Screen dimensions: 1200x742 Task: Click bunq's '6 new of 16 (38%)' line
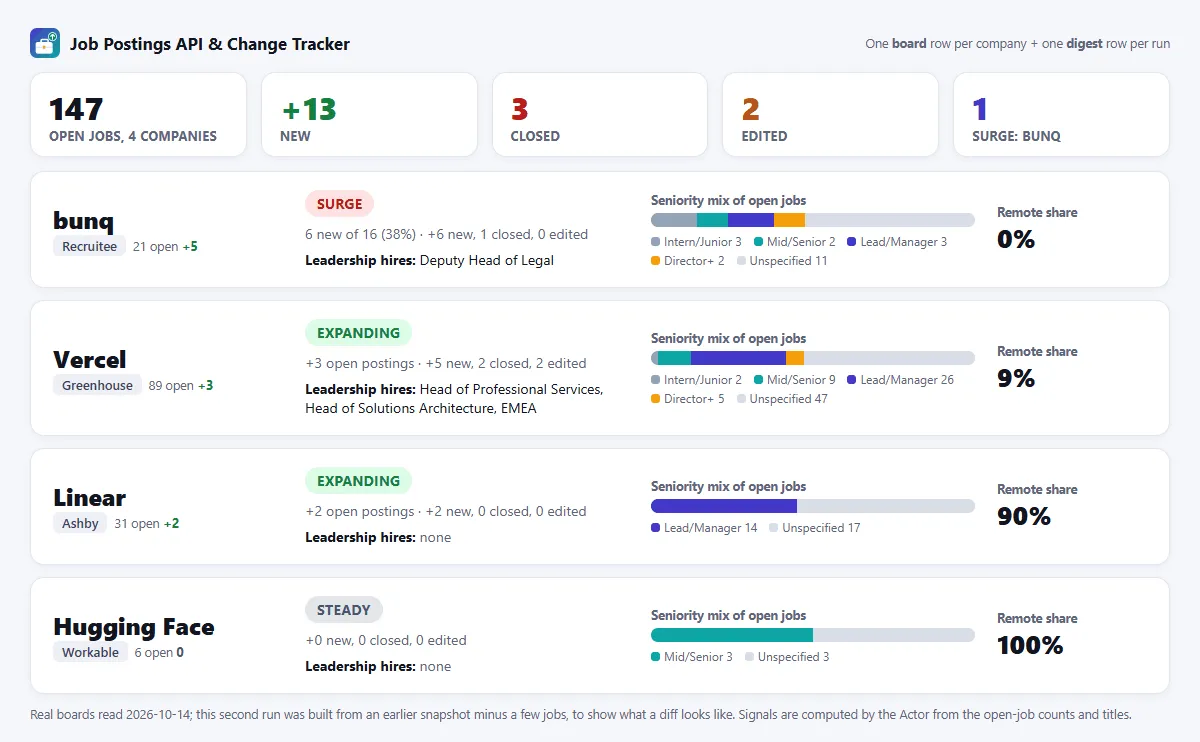point(446,234)
